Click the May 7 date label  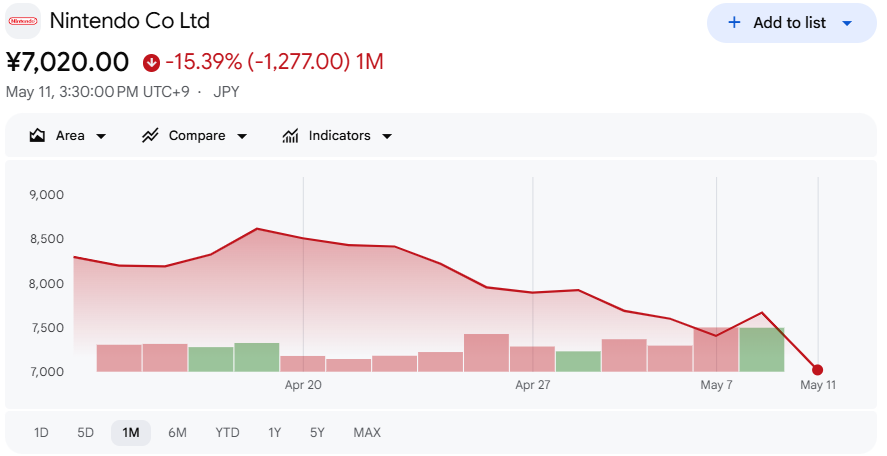716,385
